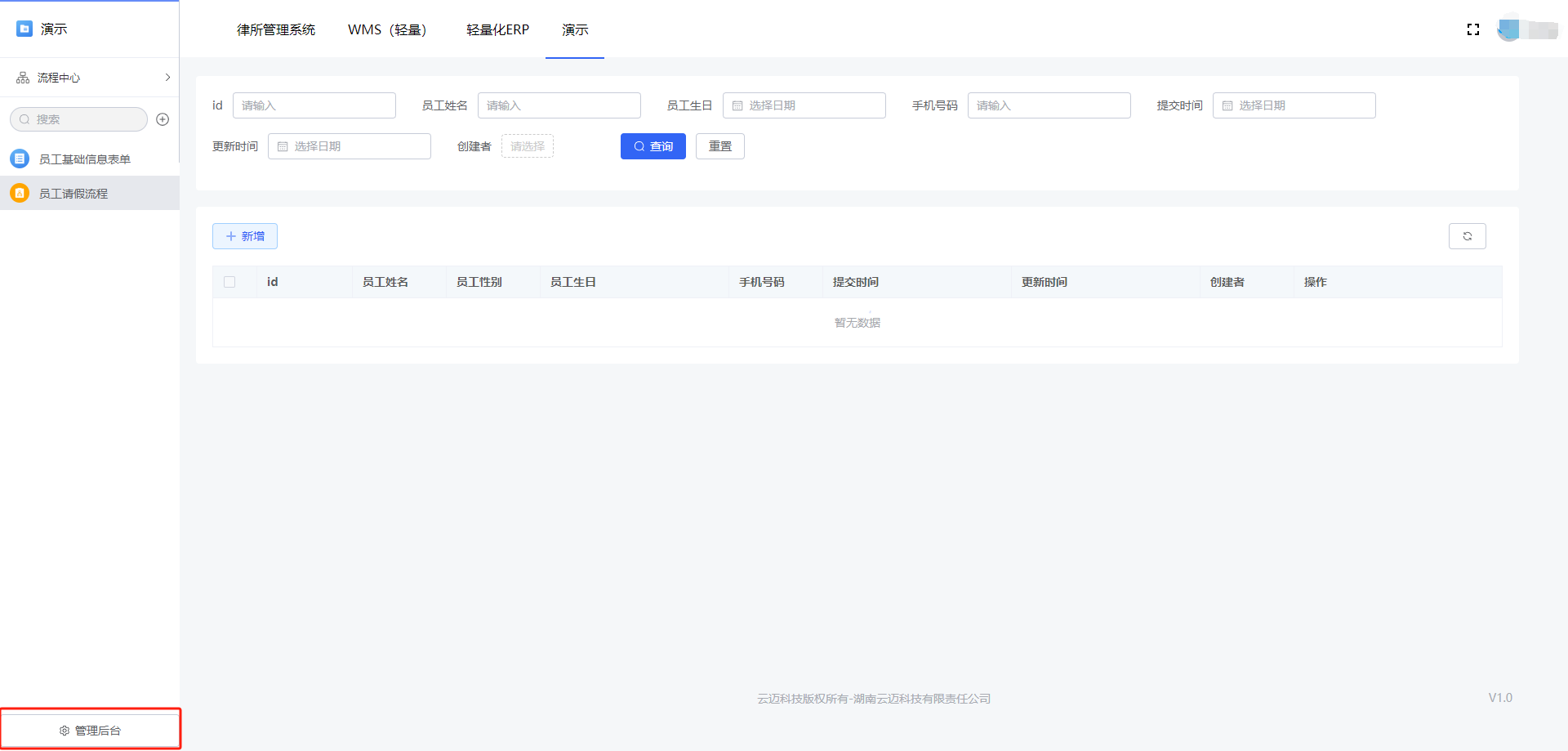Click the blue 查询 button
The height and width of the screenshot is (751, 1568).
point(653,146)
